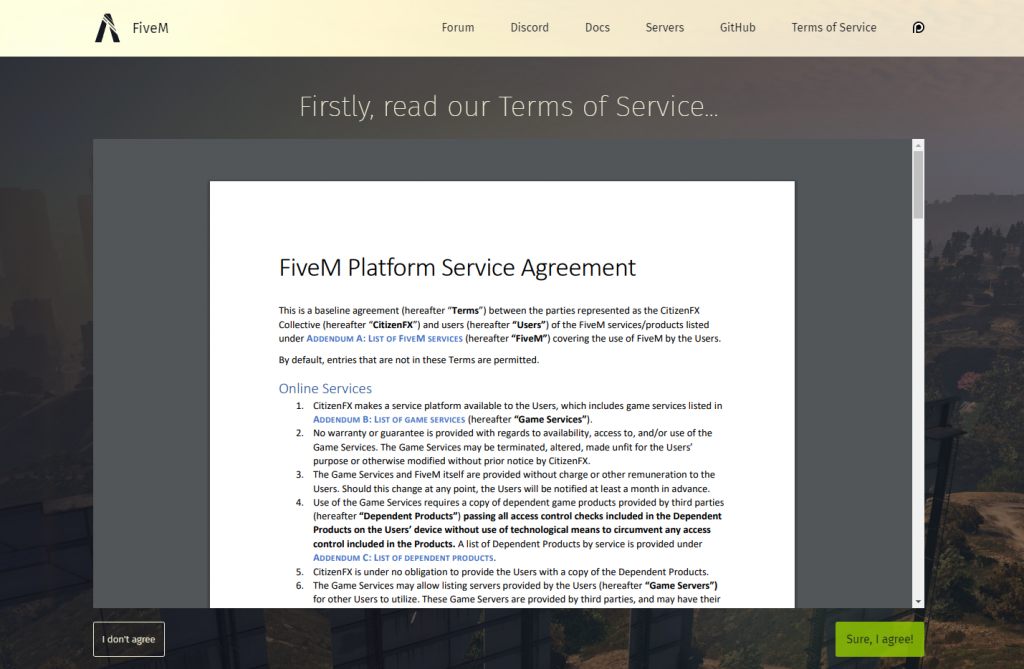
Task: Click the "I don't agree" button
Action: pos(129,639)
